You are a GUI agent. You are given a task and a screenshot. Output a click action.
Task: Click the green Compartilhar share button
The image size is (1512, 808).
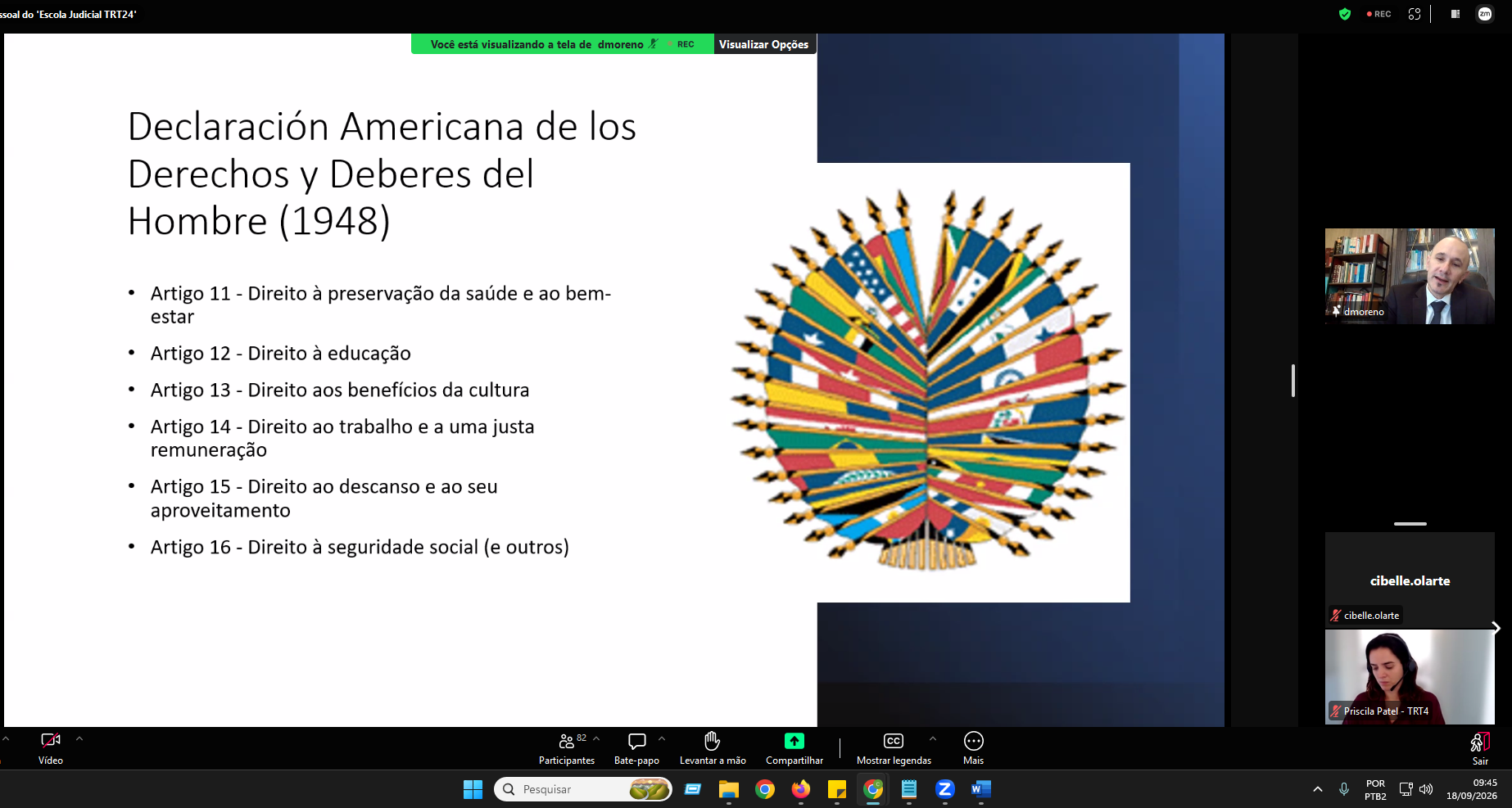click(794, 748)
